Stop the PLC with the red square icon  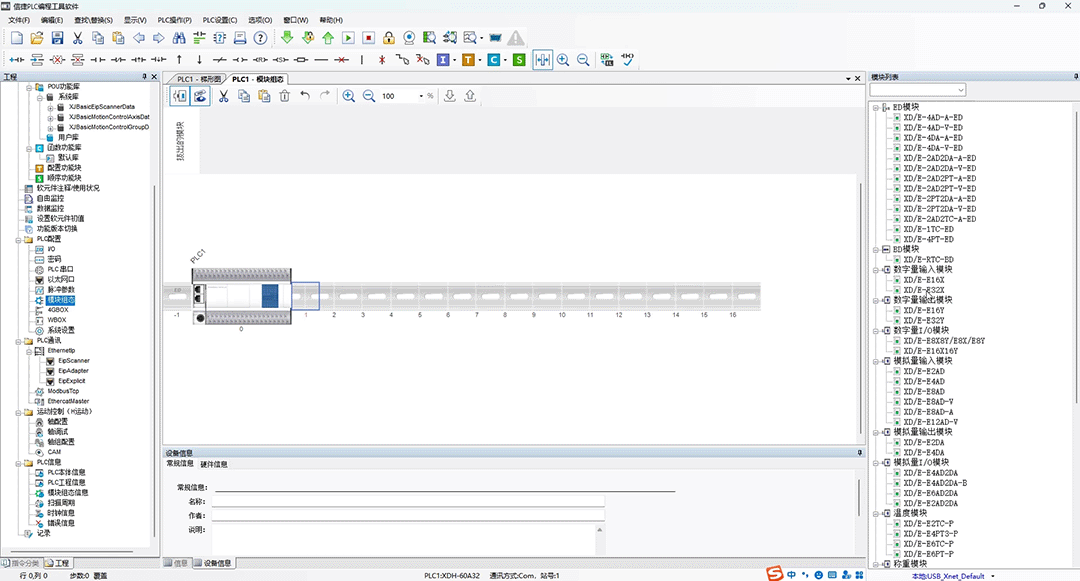(x=368, y=38)
